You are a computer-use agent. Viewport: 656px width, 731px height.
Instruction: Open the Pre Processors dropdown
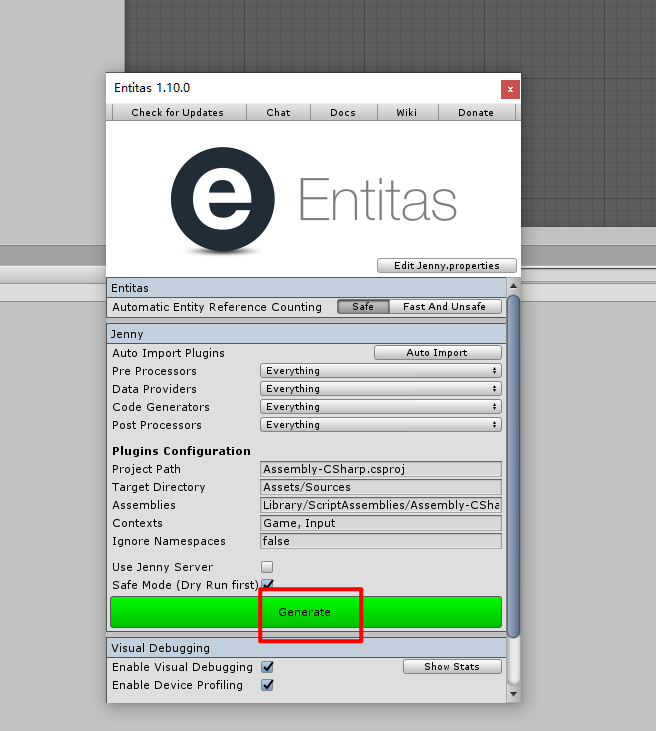pos(380,371)
